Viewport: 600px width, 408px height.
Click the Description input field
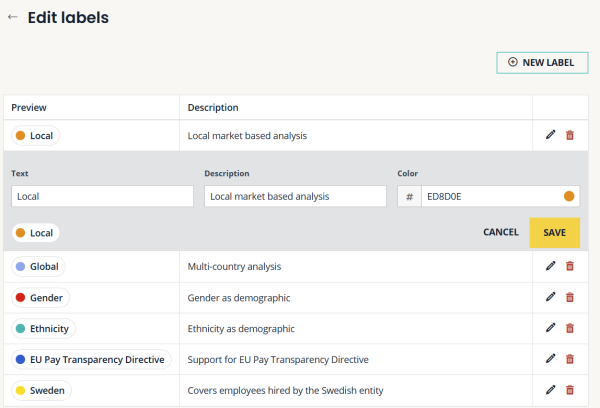(x=295, y=197)
